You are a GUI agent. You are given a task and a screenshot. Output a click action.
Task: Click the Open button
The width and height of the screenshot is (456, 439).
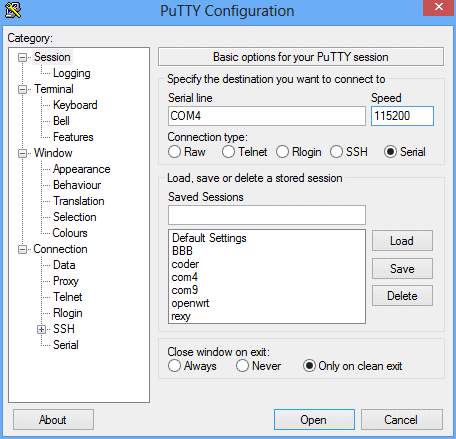tap(314, 420)
